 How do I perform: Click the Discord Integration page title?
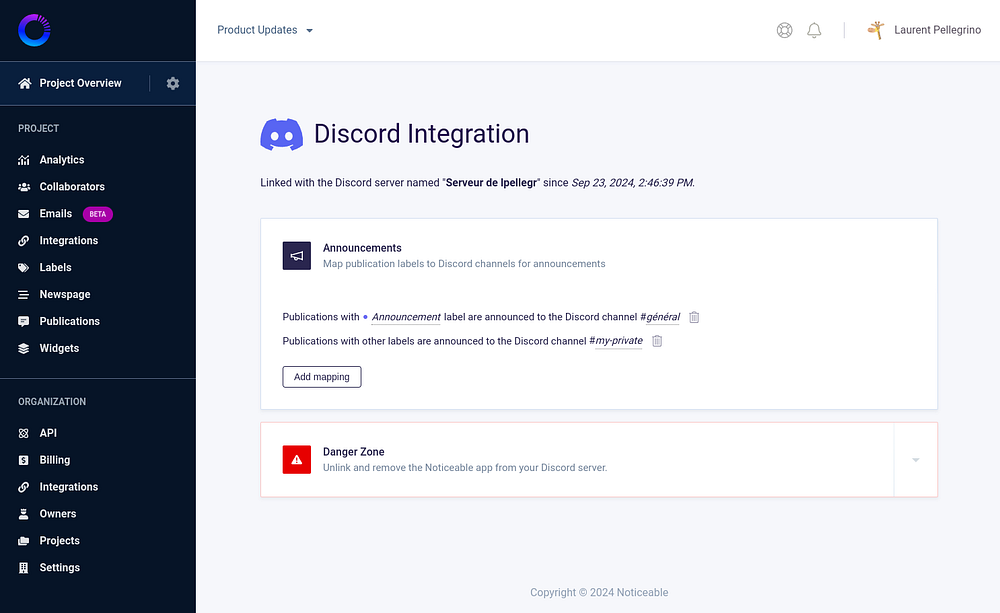(422, 134)
